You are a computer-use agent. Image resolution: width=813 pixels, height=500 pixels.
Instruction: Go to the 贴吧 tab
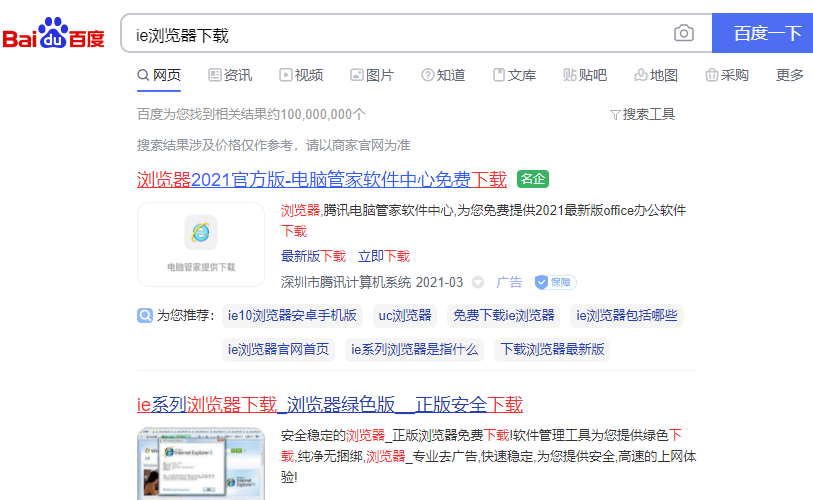[x=585, y=75]
